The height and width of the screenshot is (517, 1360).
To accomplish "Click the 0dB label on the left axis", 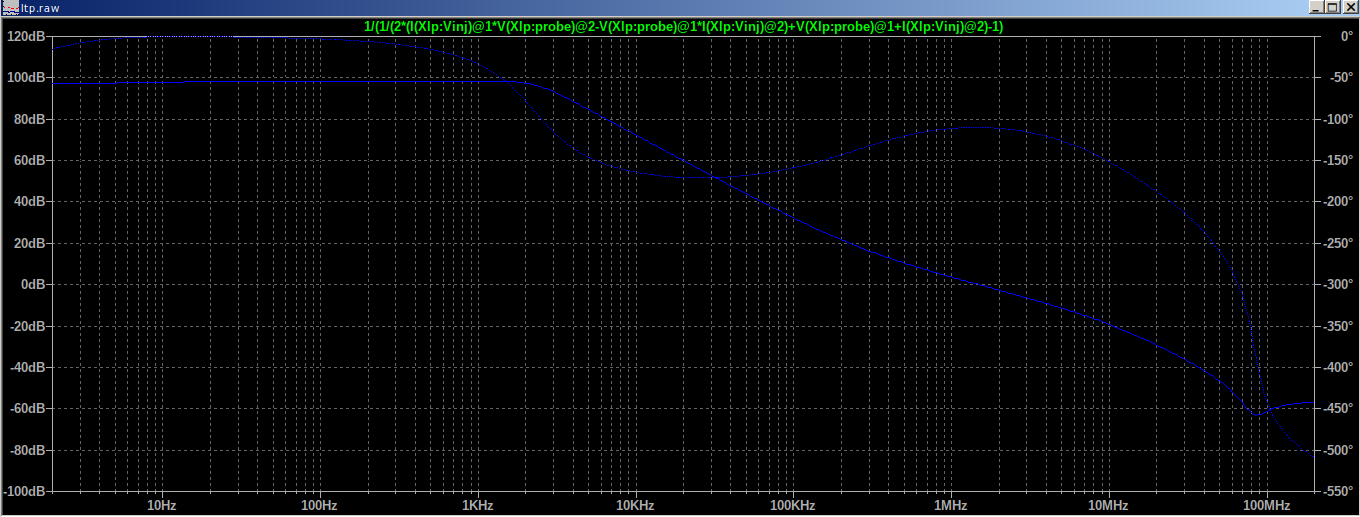I will tap(33, 285).
